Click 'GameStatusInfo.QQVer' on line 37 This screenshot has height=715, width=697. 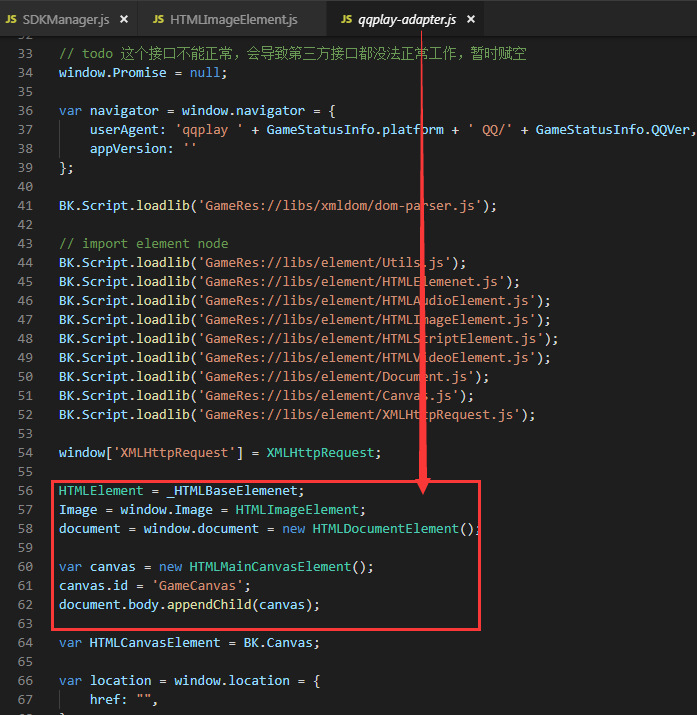[x=613, y=130]
